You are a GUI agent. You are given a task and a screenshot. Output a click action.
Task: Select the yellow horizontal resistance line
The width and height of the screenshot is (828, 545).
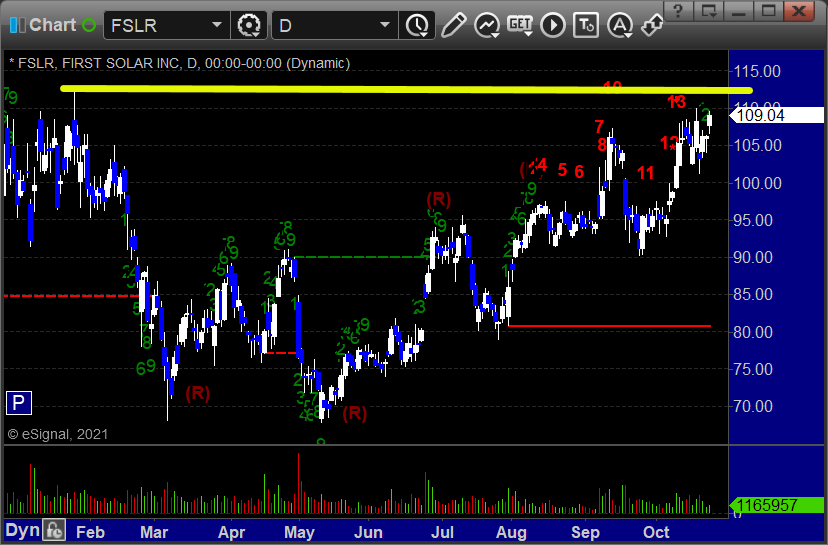[406, 90]
